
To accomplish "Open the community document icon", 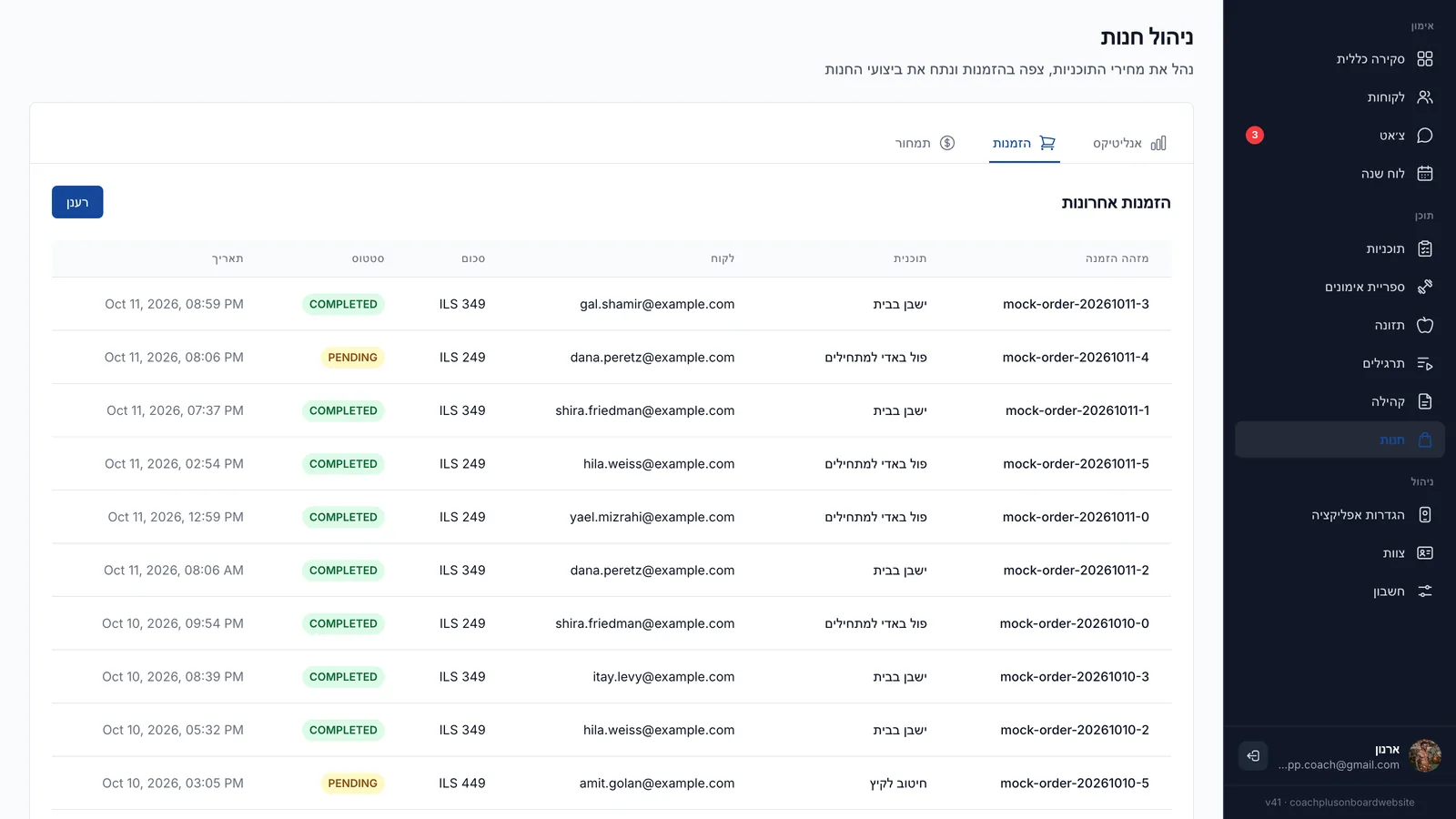I will (x=1425, y=402).
